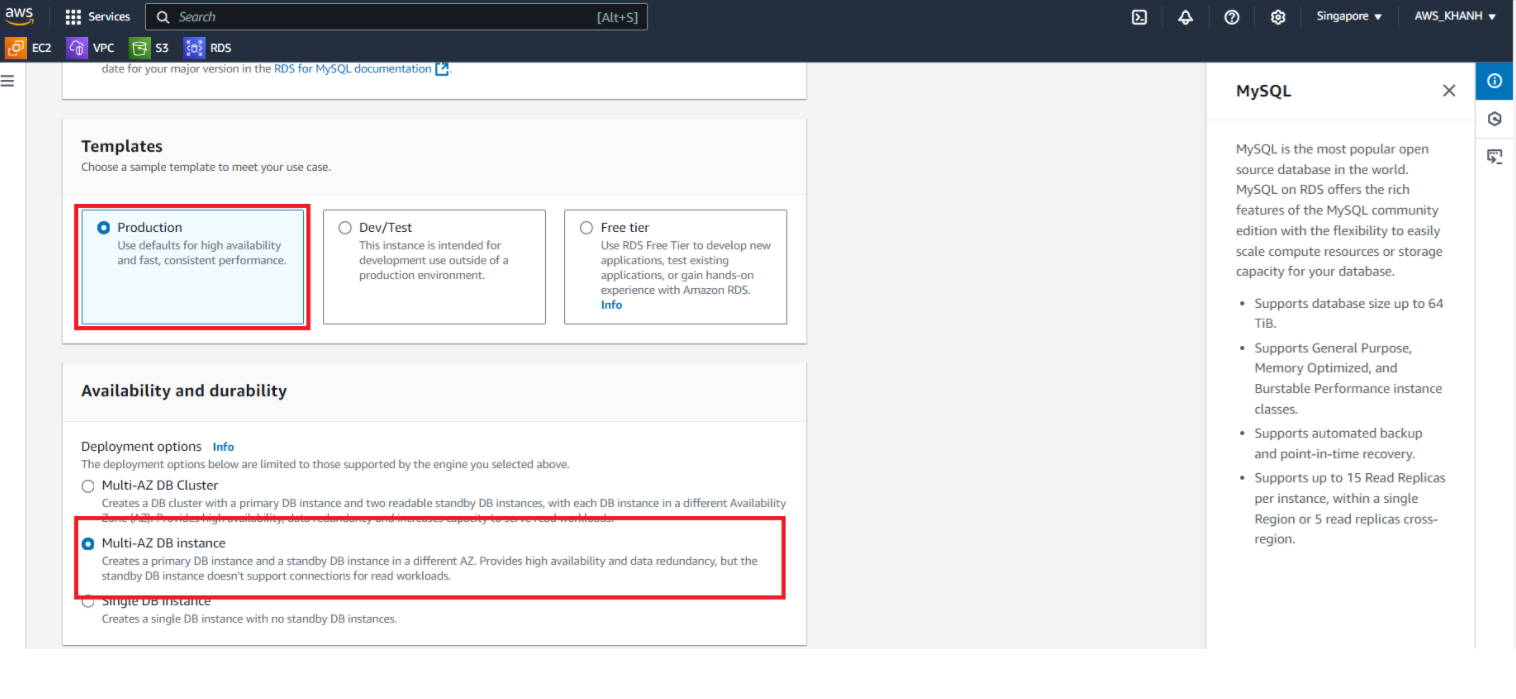Select Multi-AZ DB instance radio option

pyautogui.click(x=88, y=544)
